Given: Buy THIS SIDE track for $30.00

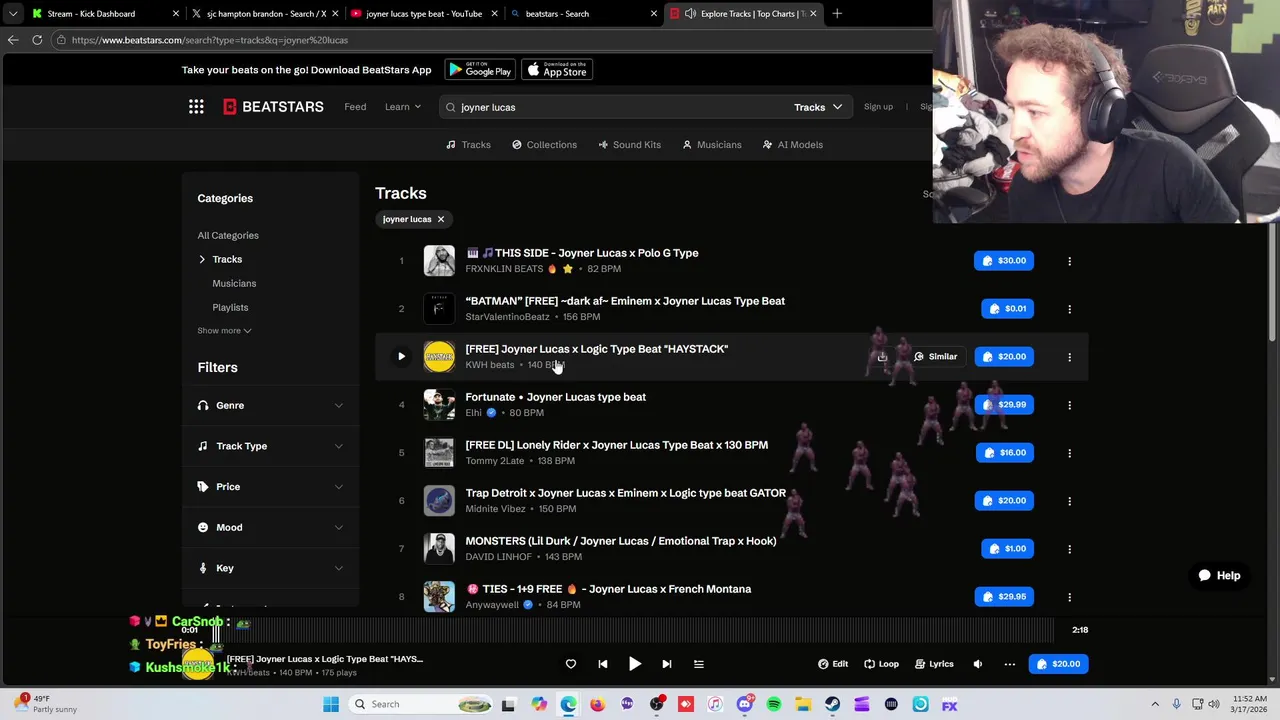Looking at the screenshot, I should (1004, 261).
